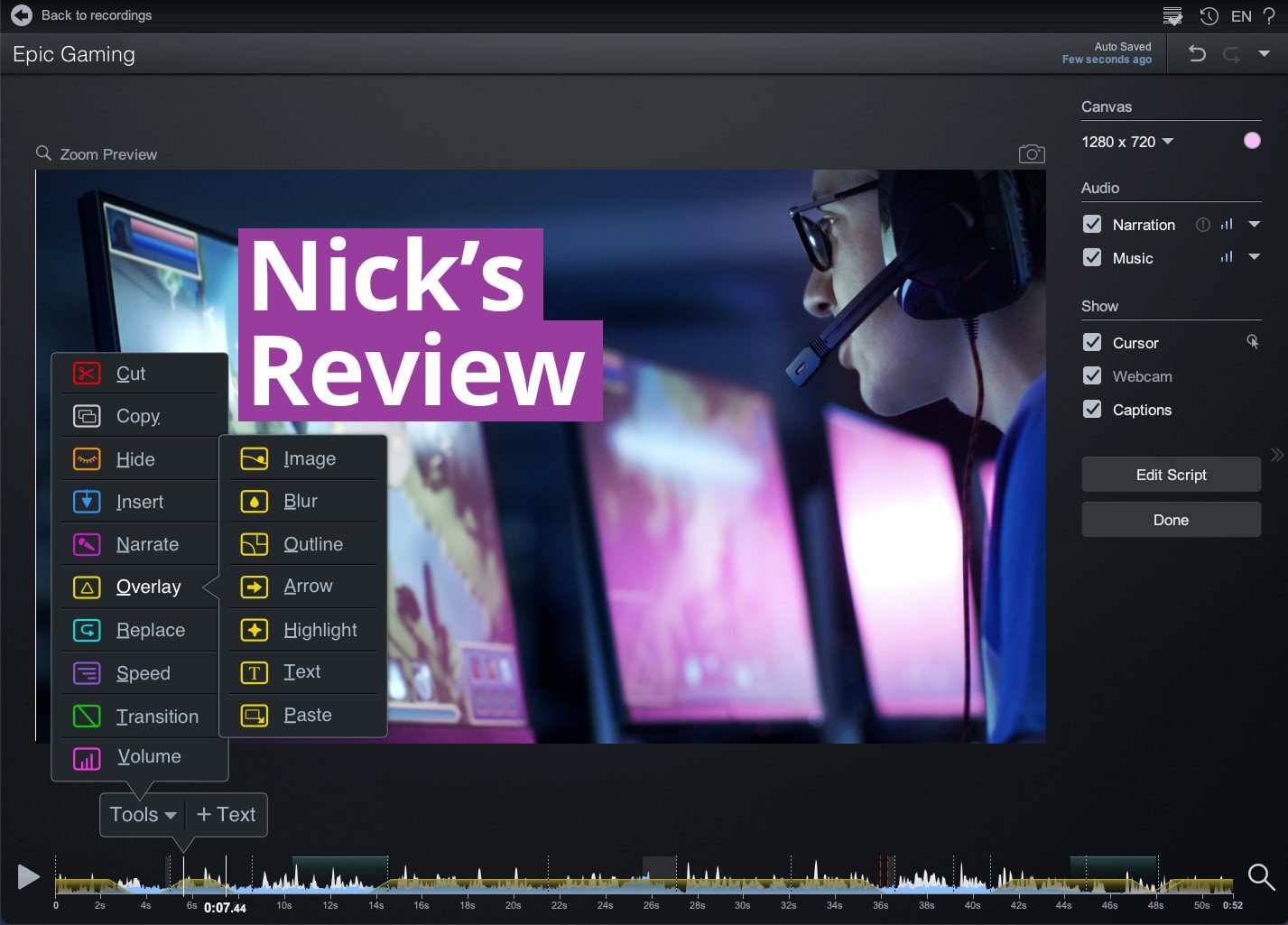
Task: Toggle the Captions show checkbox
Action: pyautogui.click(x=1092, y=409)
